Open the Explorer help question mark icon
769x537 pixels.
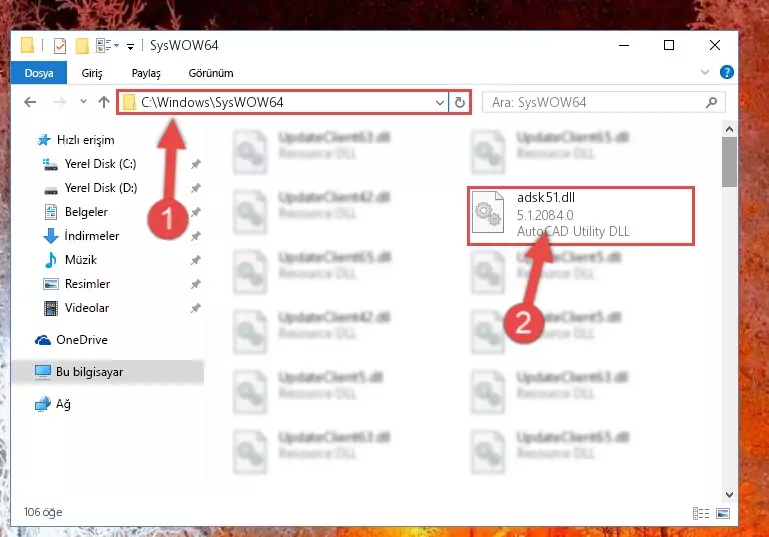pyautogui.click(x=726, y=73)
